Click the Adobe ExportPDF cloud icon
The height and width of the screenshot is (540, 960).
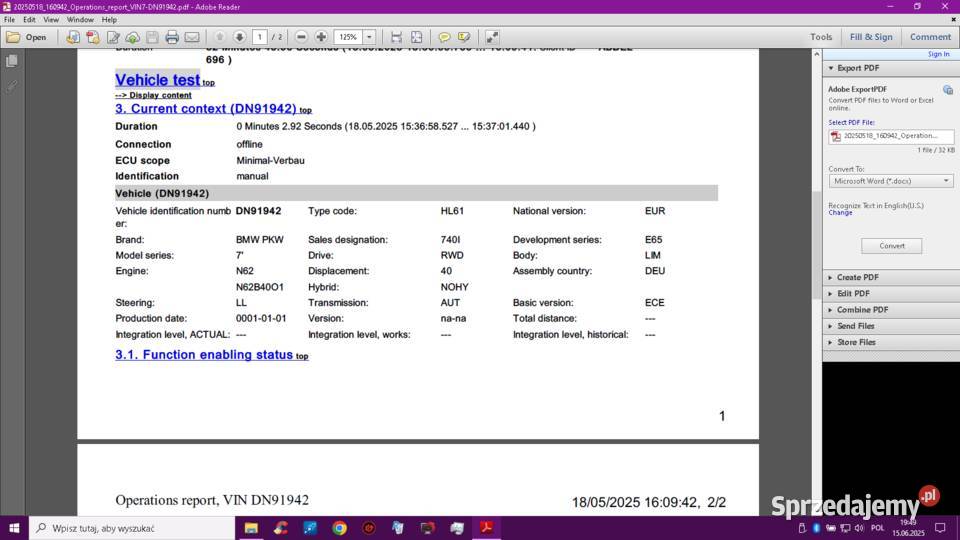(x=948, y=90)
